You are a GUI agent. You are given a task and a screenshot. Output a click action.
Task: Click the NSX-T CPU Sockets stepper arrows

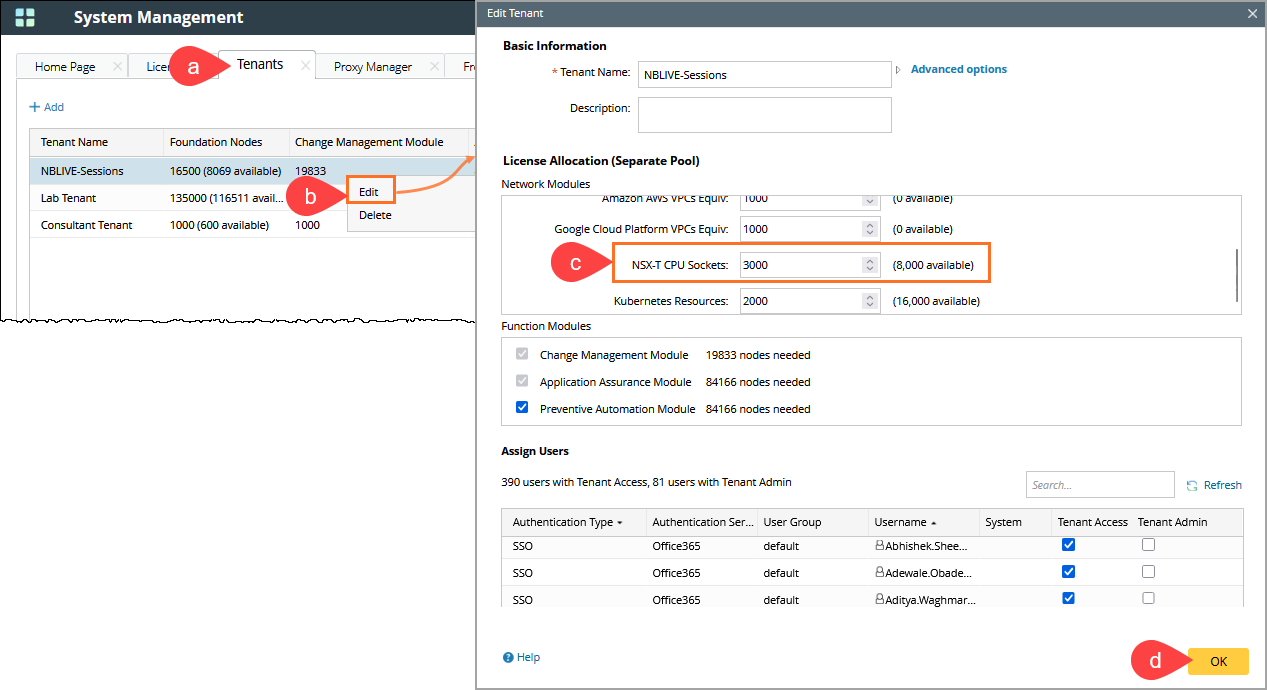[869, 265]
